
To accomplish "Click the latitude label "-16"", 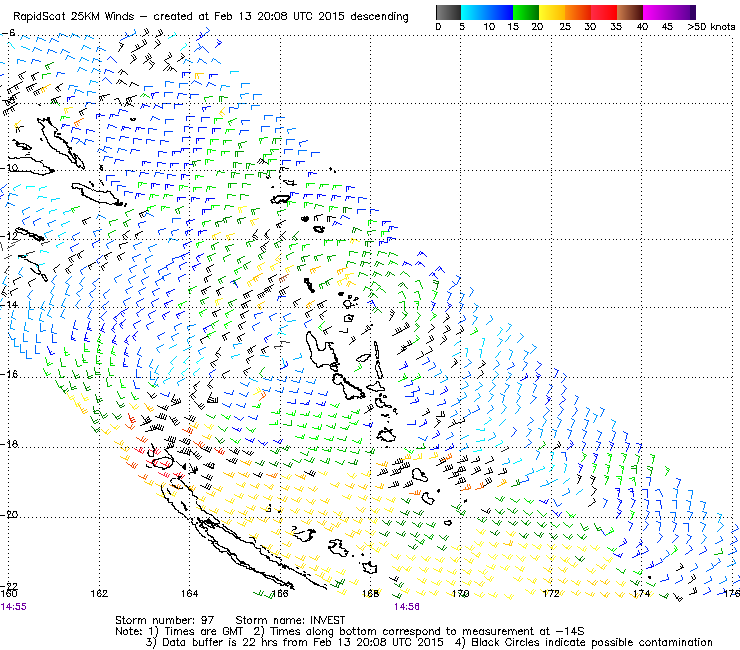I will [10, 374].
